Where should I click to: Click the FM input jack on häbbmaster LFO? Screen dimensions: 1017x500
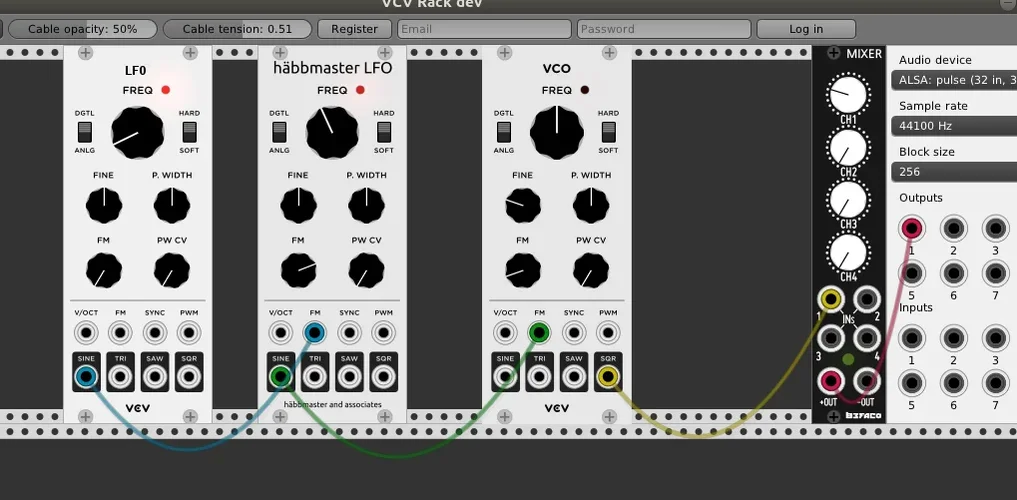315,333
